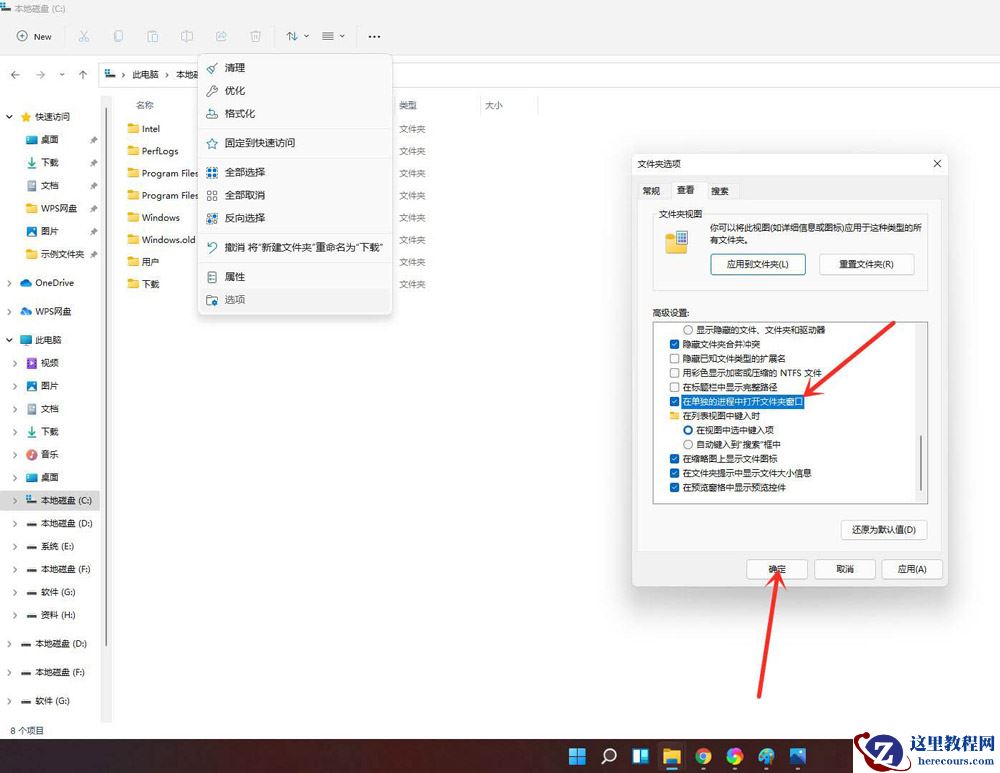Click the Share icon in the toolbar
This screenshot has width=1000, height=773.
coord(219,36)
